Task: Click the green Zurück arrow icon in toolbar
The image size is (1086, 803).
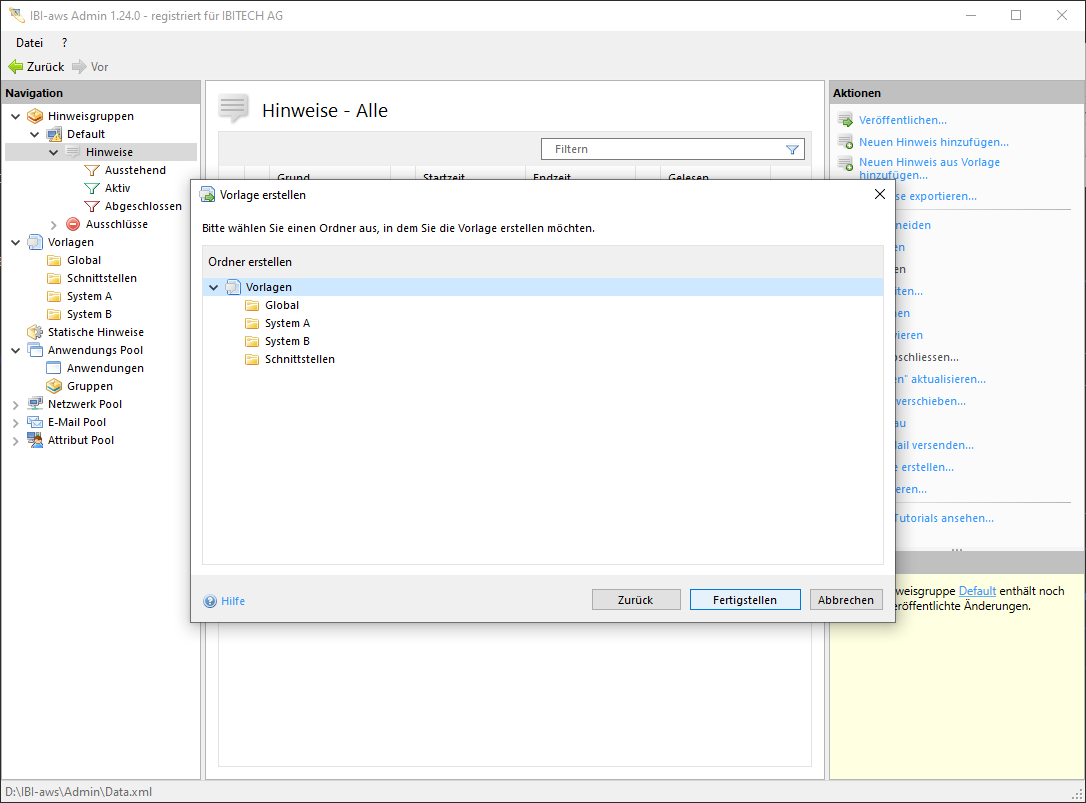Action: 15,67
